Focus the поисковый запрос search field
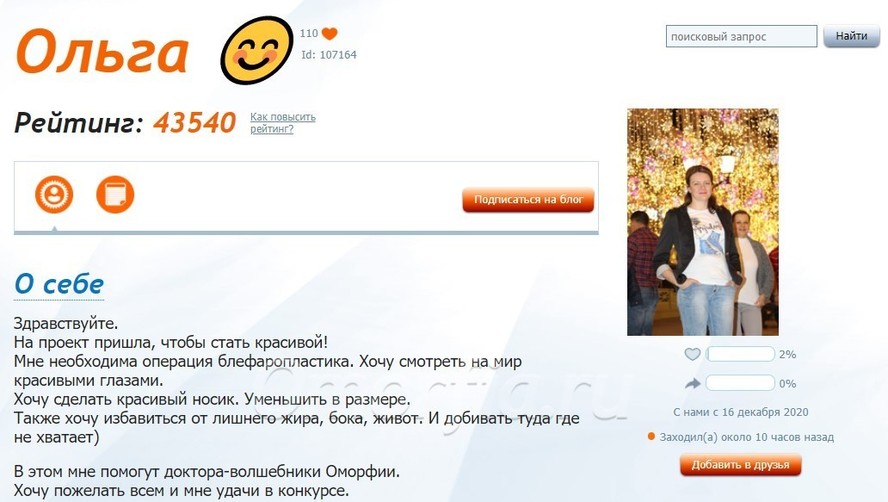Viewport: 888px width, 502px height. tap(741, 36)
